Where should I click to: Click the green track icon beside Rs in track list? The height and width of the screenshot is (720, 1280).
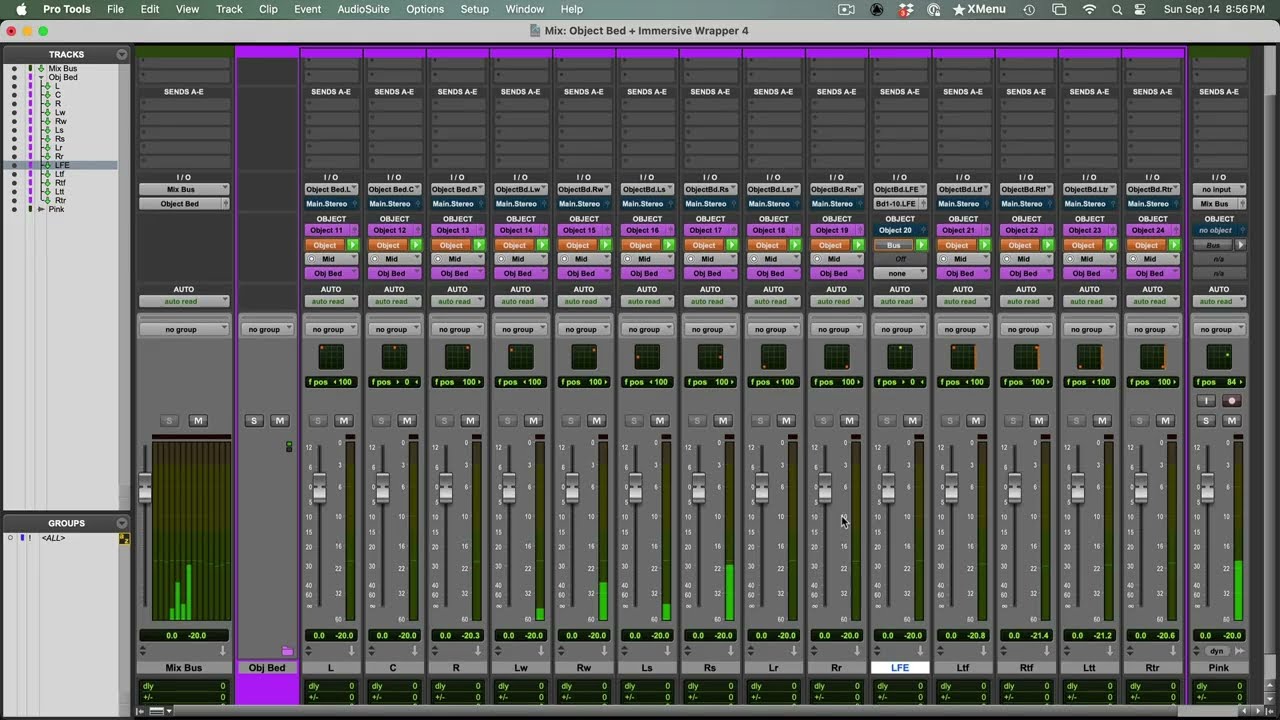47,139
